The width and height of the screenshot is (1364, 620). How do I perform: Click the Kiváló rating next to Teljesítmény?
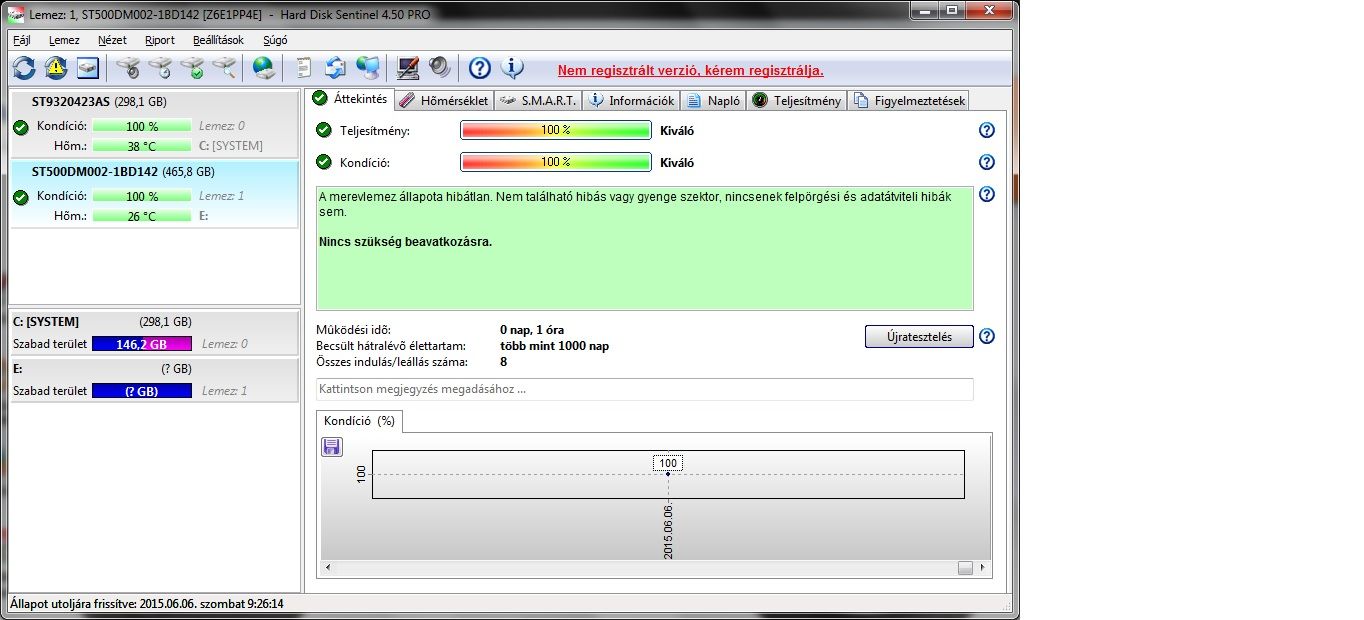677,130
